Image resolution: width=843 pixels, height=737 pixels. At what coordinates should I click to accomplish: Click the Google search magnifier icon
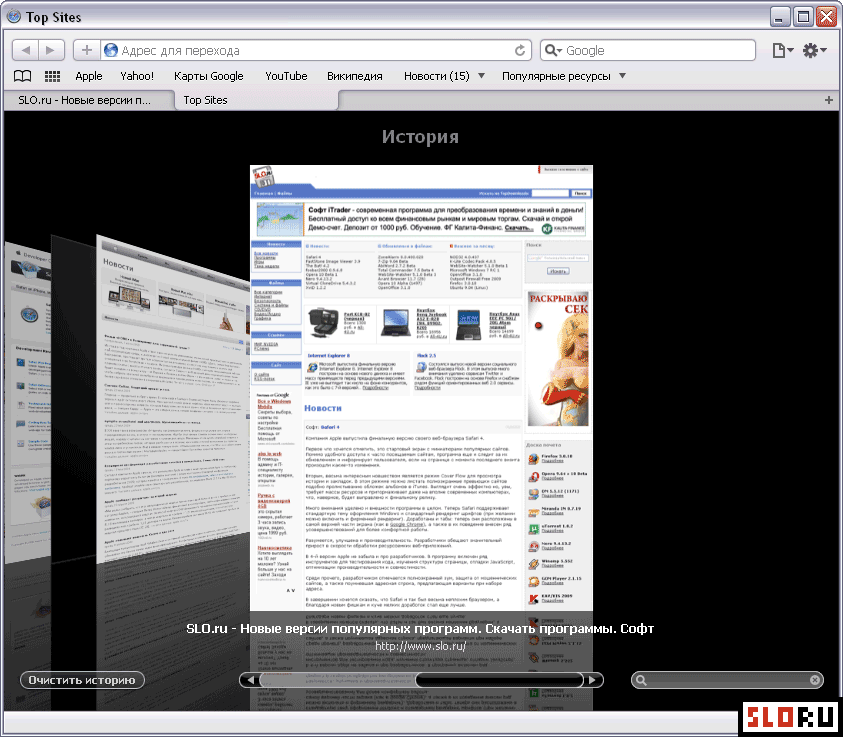click(x=552, y=51)
